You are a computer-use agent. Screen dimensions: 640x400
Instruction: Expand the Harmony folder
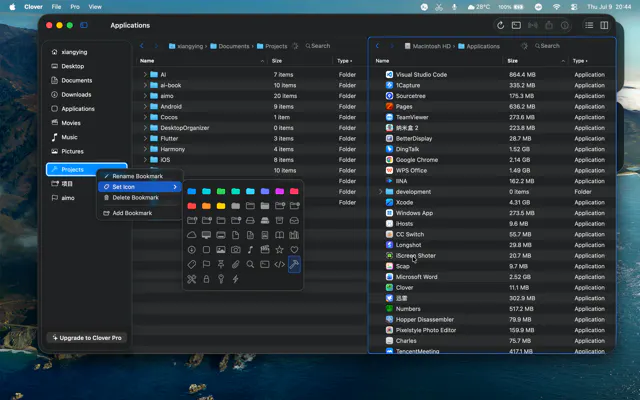[145, 149]
